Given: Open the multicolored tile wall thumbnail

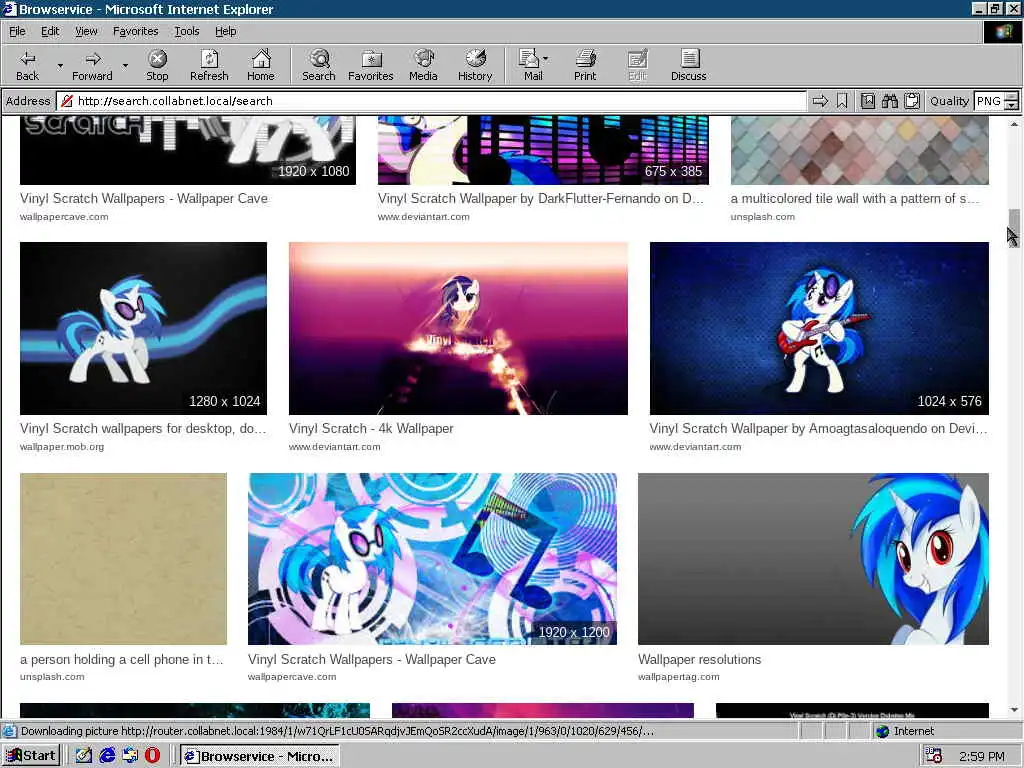Looking at the screenshot, I should (x=859, y=150).
